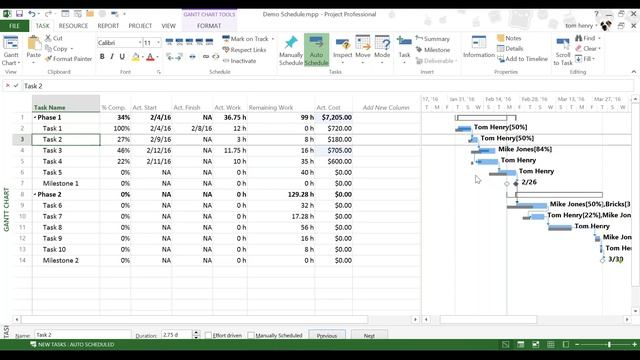
Task: Insert a Summary task
Action: click(x=433, y=39)
